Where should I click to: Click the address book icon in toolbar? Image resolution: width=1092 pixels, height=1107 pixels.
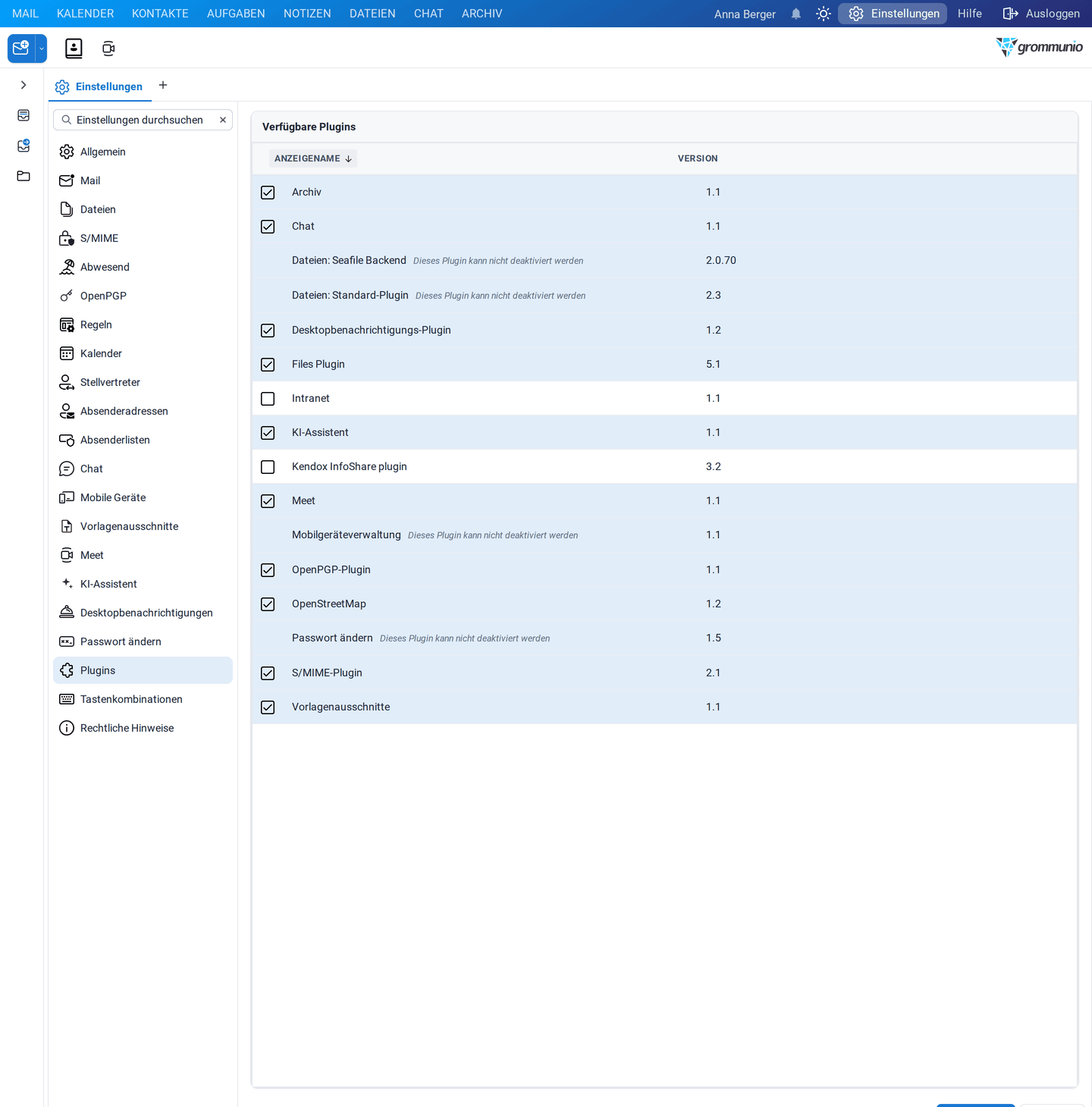74,49
